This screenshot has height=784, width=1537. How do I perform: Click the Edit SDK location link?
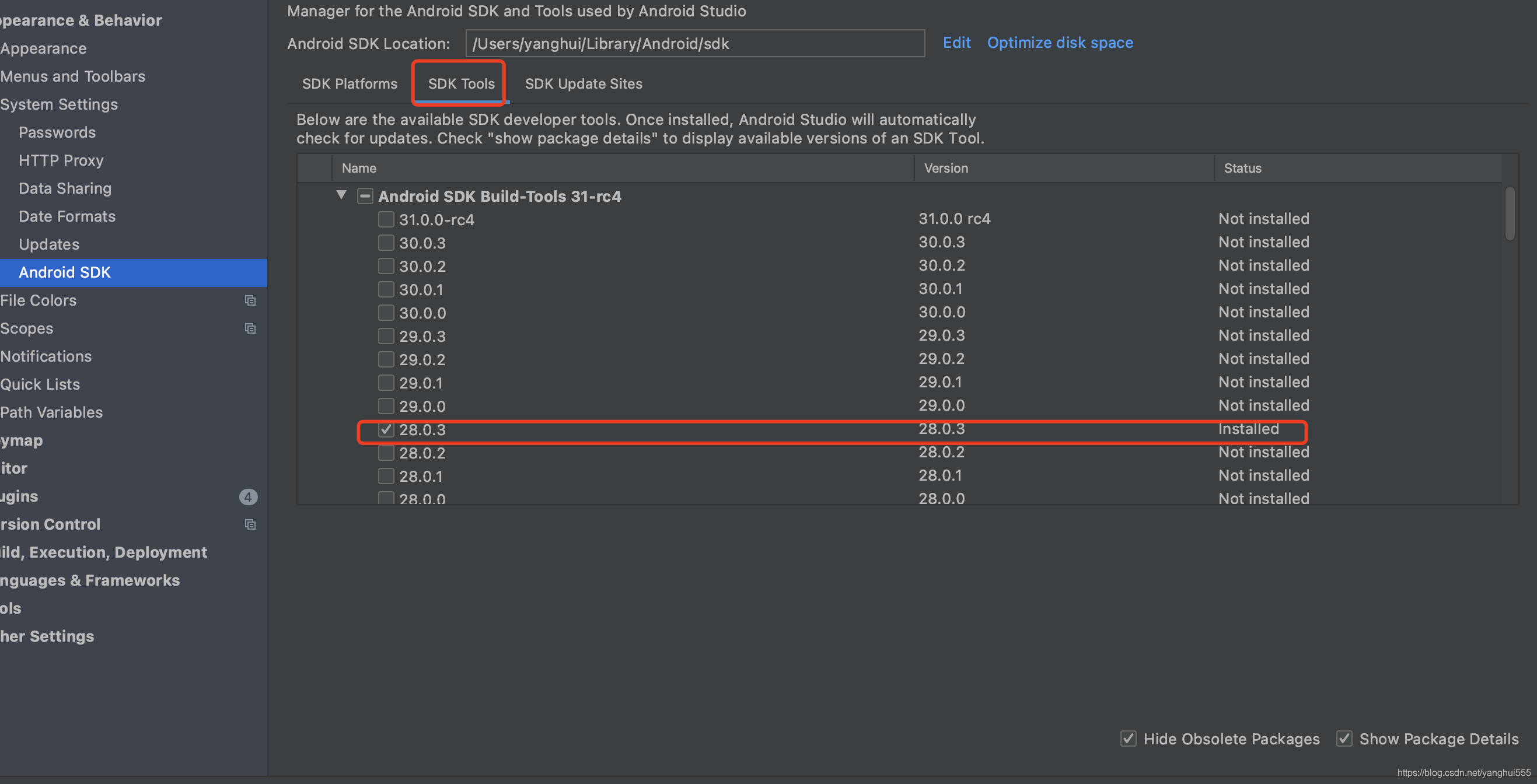coord(956,43)
